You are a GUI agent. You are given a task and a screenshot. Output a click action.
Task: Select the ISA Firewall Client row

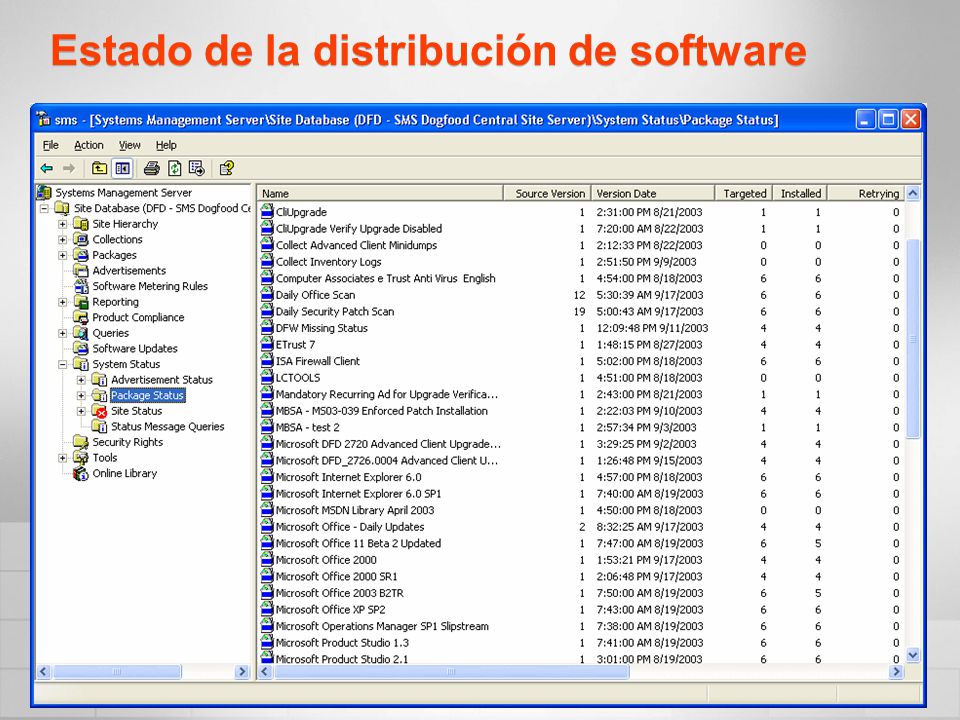click(580, 361)
